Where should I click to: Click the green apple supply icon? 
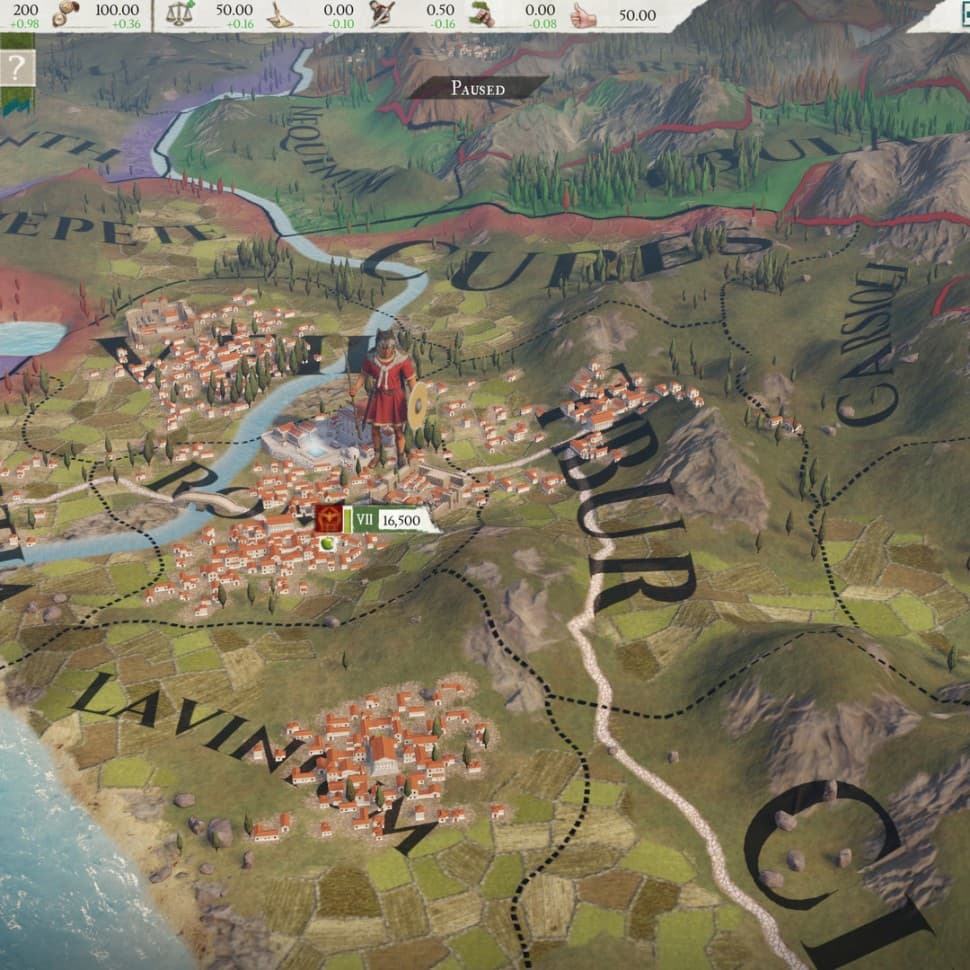[x=328, y=541]
